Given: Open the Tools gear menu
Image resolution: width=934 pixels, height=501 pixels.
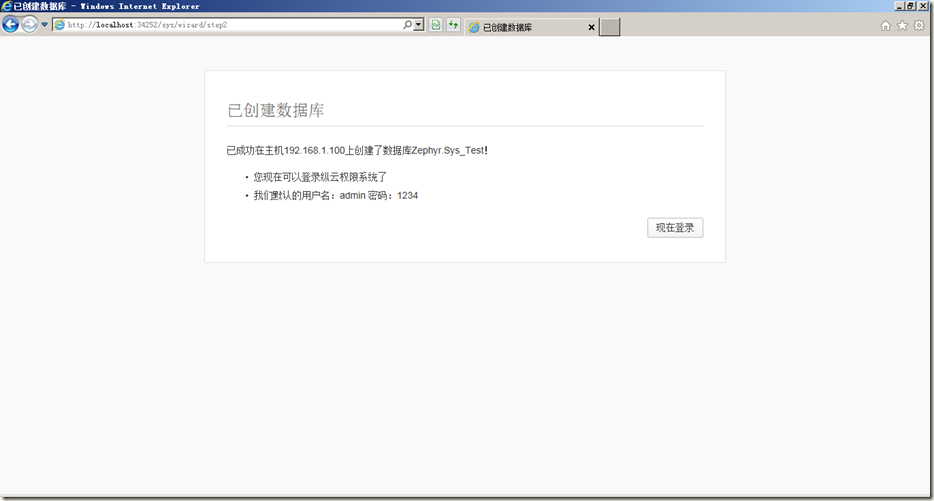Looking at the screenshot, I should [919, 26].
